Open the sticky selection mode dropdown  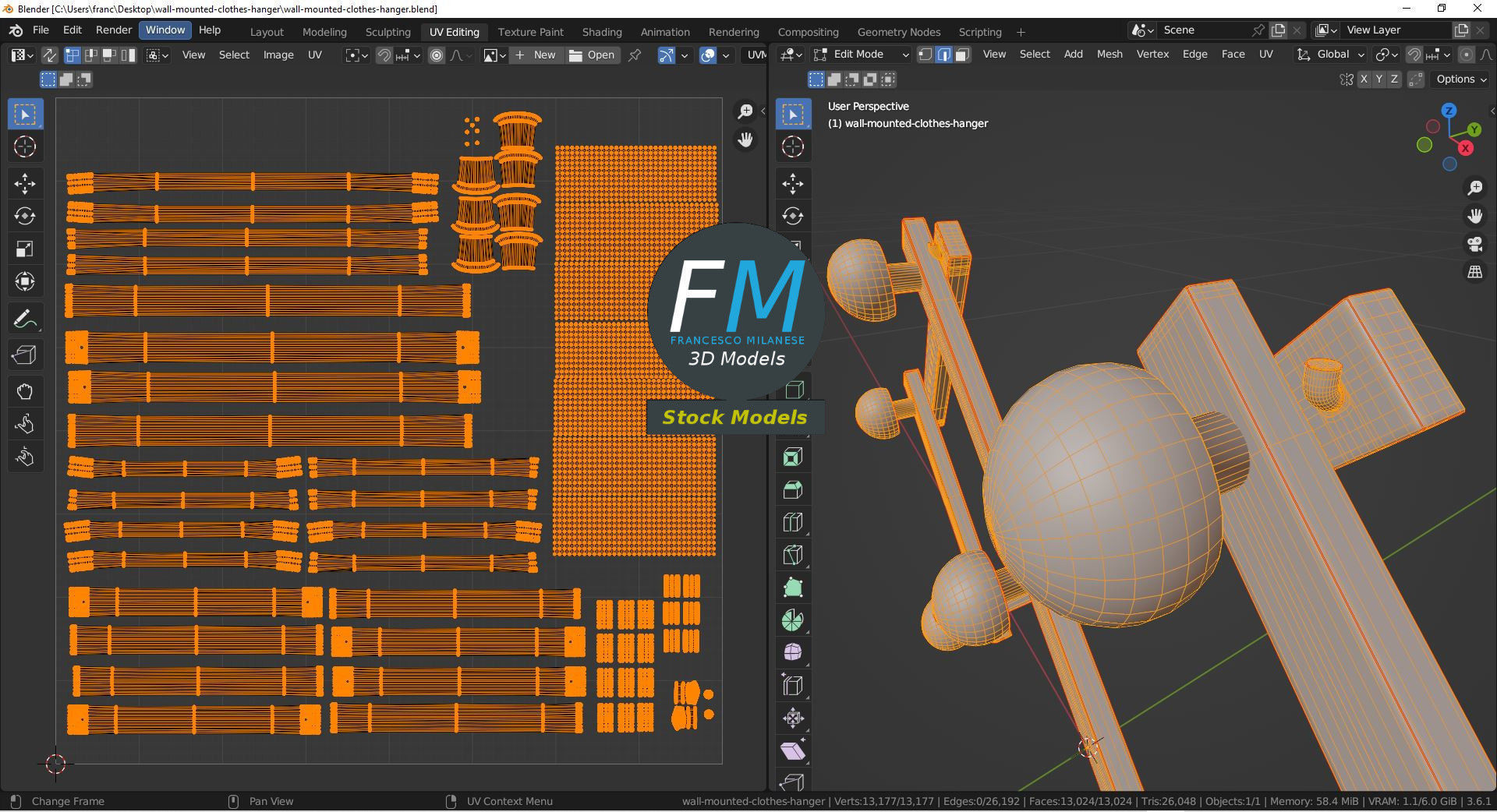[157, 55]
